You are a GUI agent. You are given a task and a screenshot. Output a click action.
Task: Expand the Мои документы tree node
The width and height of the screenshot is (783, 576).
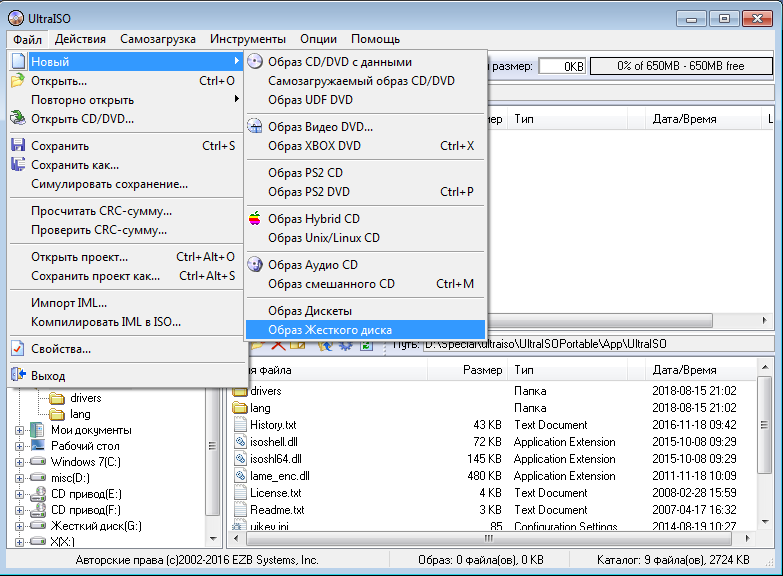19,430
